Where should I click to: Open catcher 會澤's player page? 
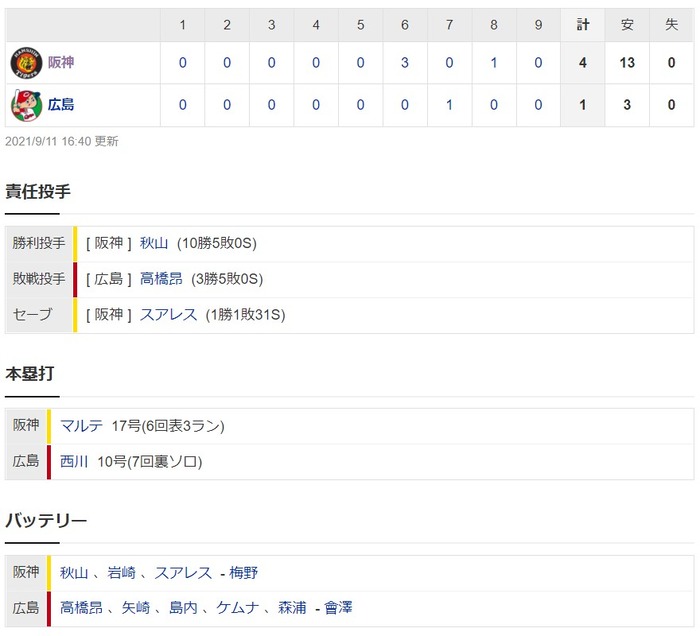pyautogui.click(x=338, y=608)
